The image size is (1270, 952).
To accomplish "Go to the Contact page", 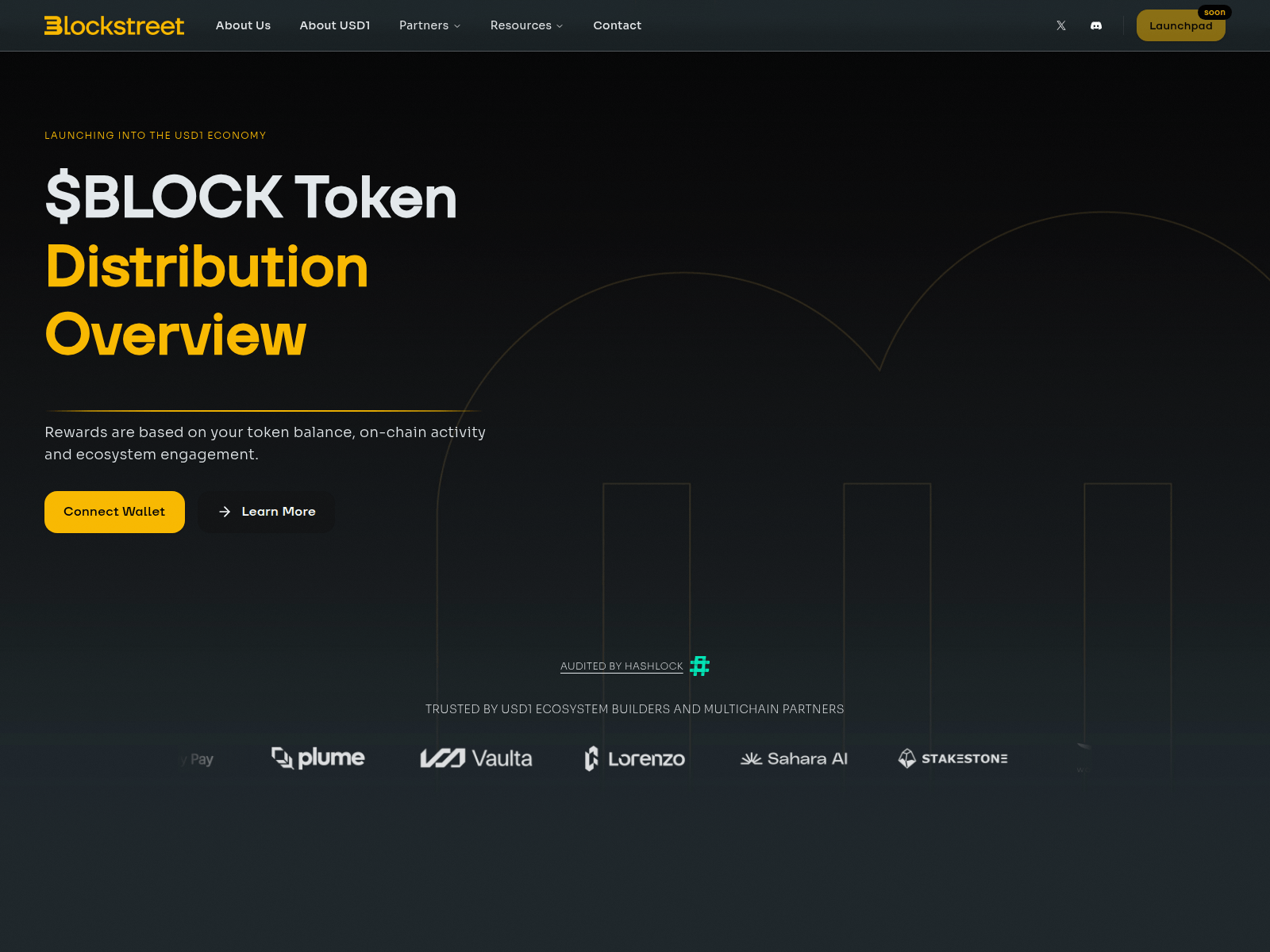I will (618, 25).
